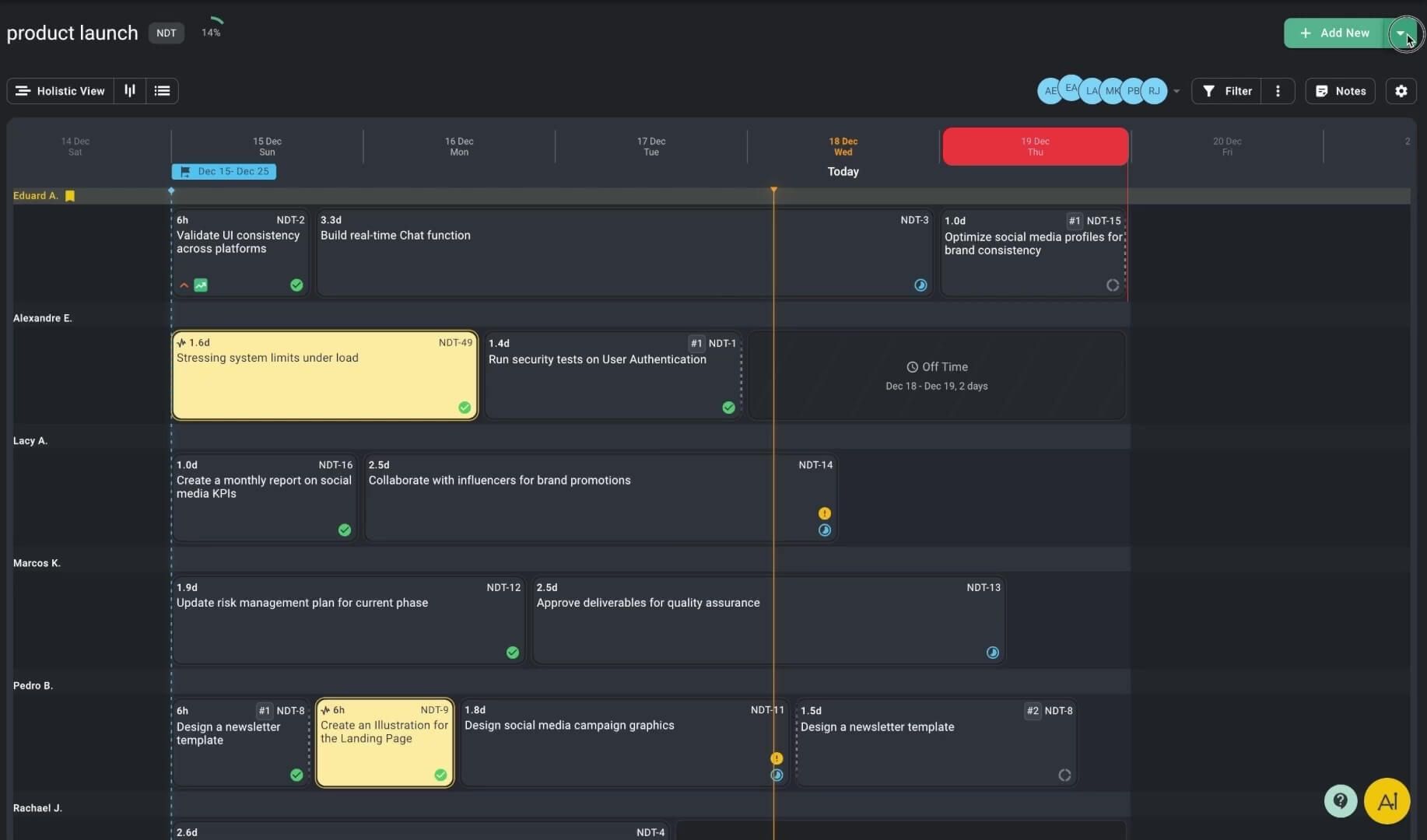Expand the team member avatars dropdown

(x=1176, y=91)
